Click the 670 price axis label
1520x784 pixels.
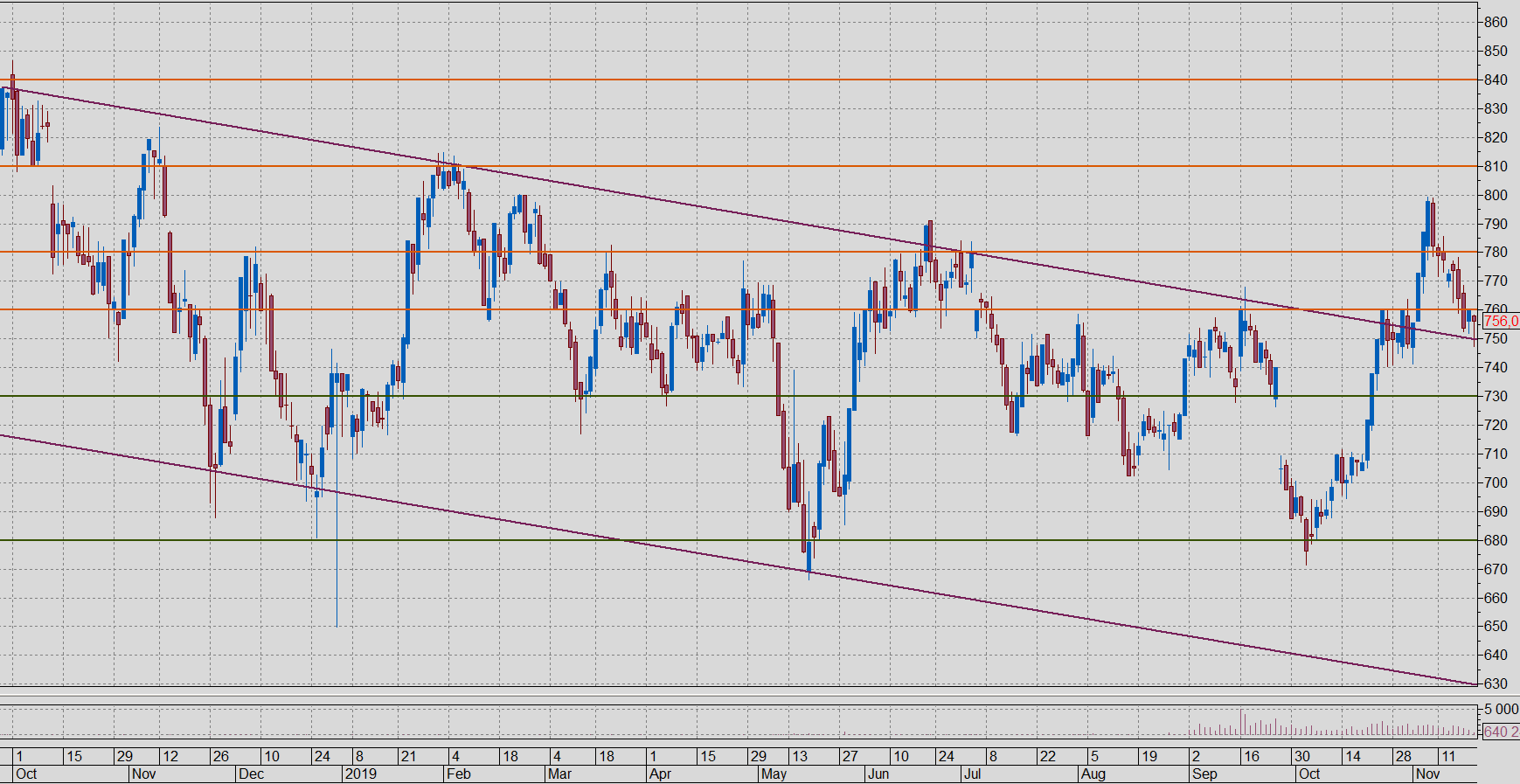click(x=1496, y=569)
